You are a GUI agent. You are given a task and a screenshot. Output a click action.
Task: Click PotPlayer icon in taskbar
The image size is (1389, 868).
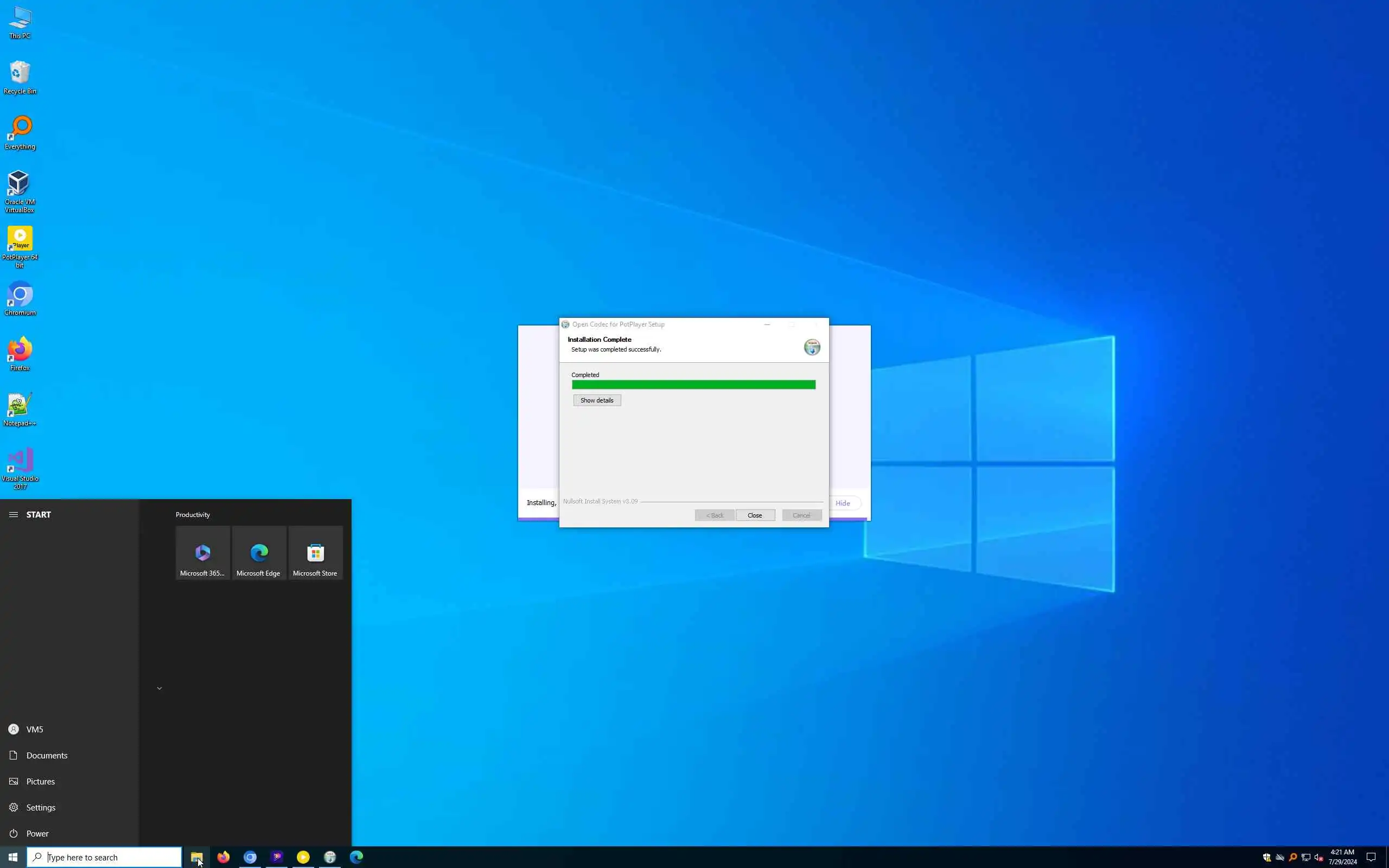(303, 857)
